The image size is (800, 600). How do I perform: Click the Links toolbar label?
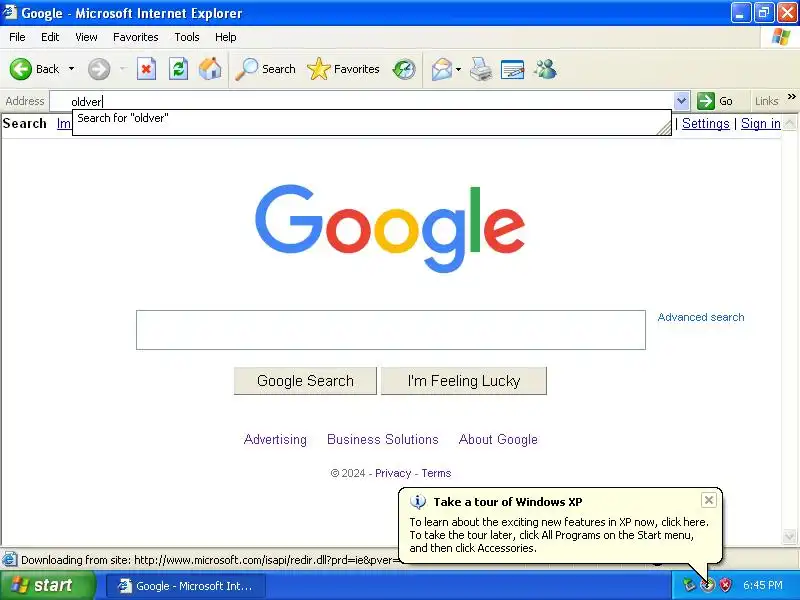[x=766, y=101]
